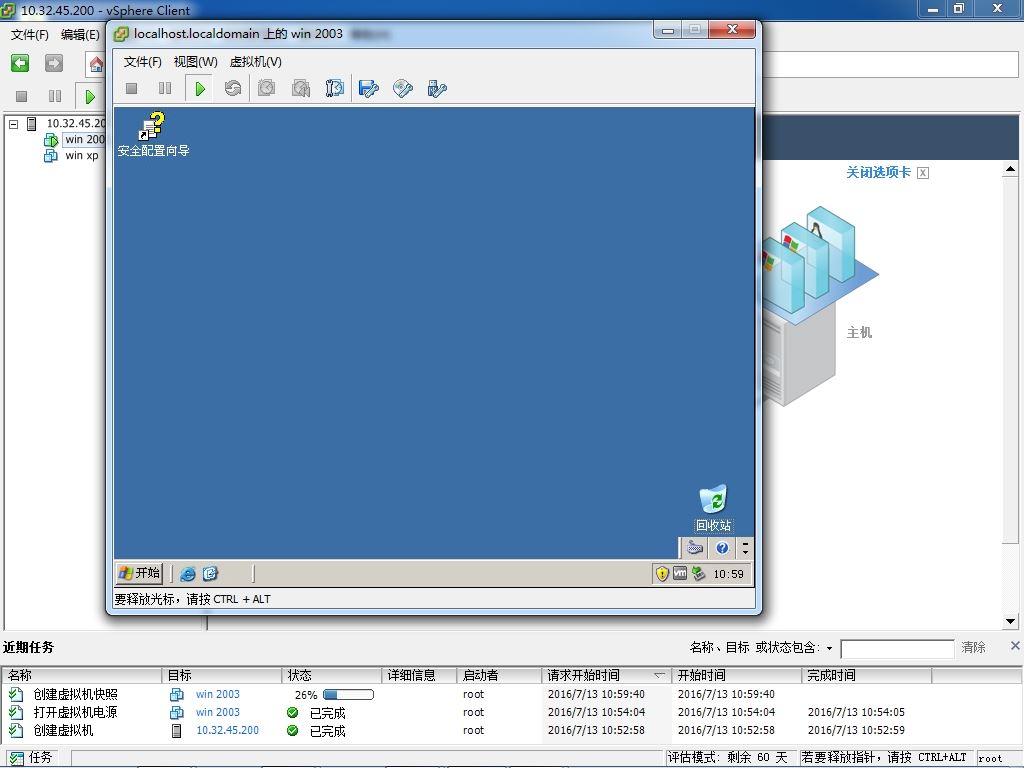The width and height of the screenshot is (1024, 768).
Task: Open 文件(F) menu in console window
Action: 142,61
